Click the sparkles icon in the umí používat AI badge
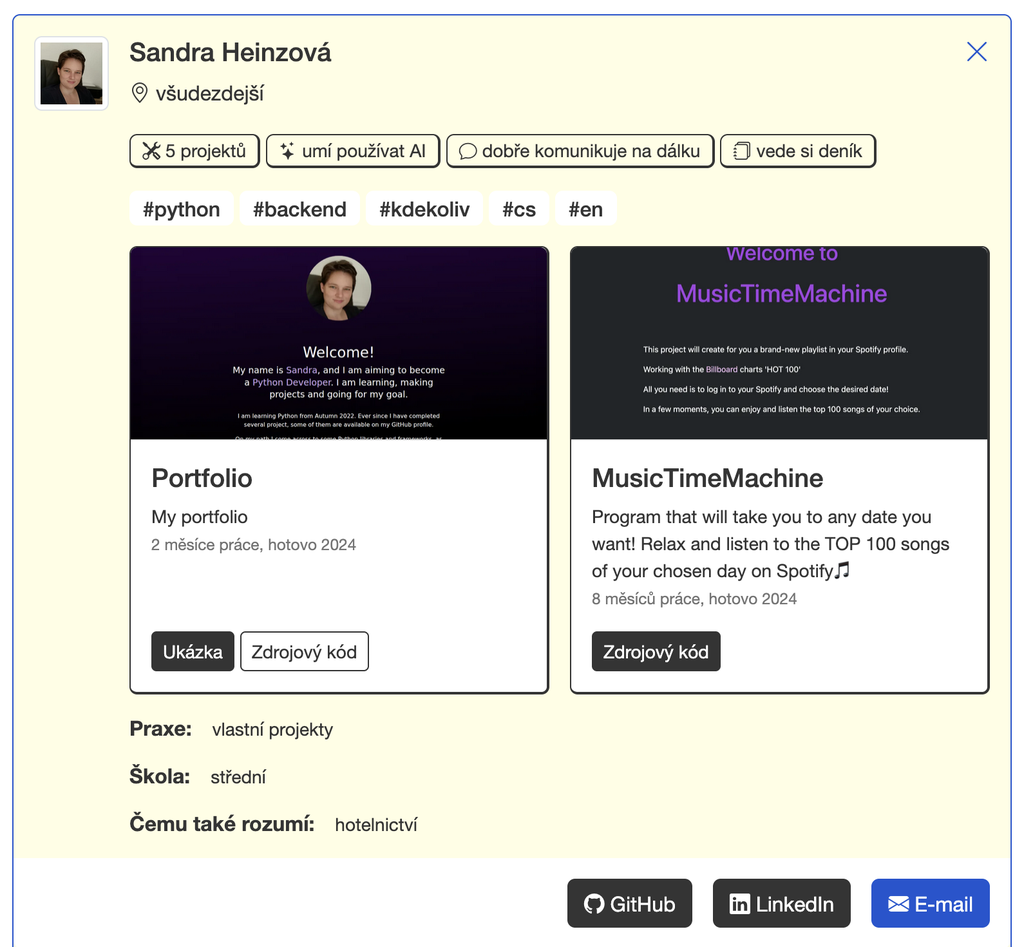Screen dimensions: 1024x947 tap(287, 151)
